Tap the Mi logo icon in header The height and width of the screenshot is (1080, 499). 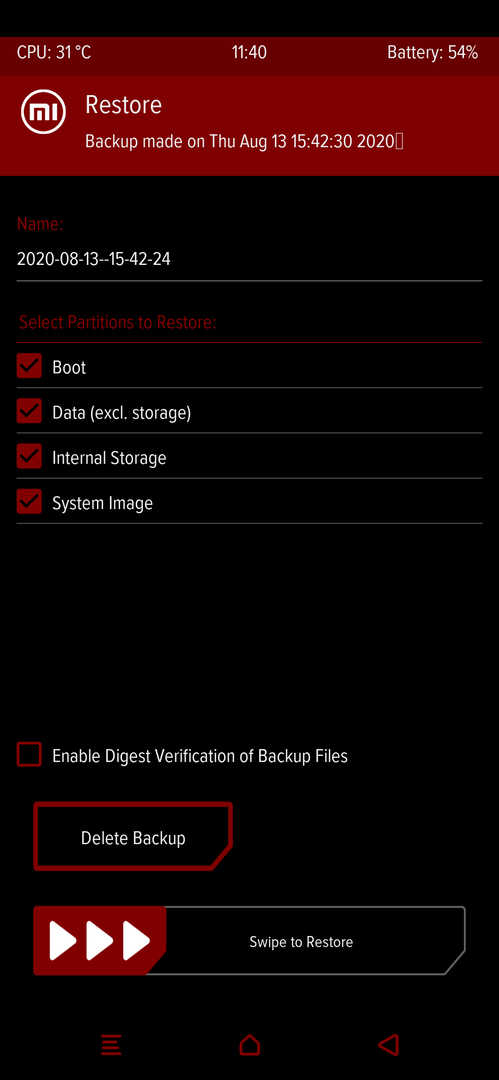(43, 112)
